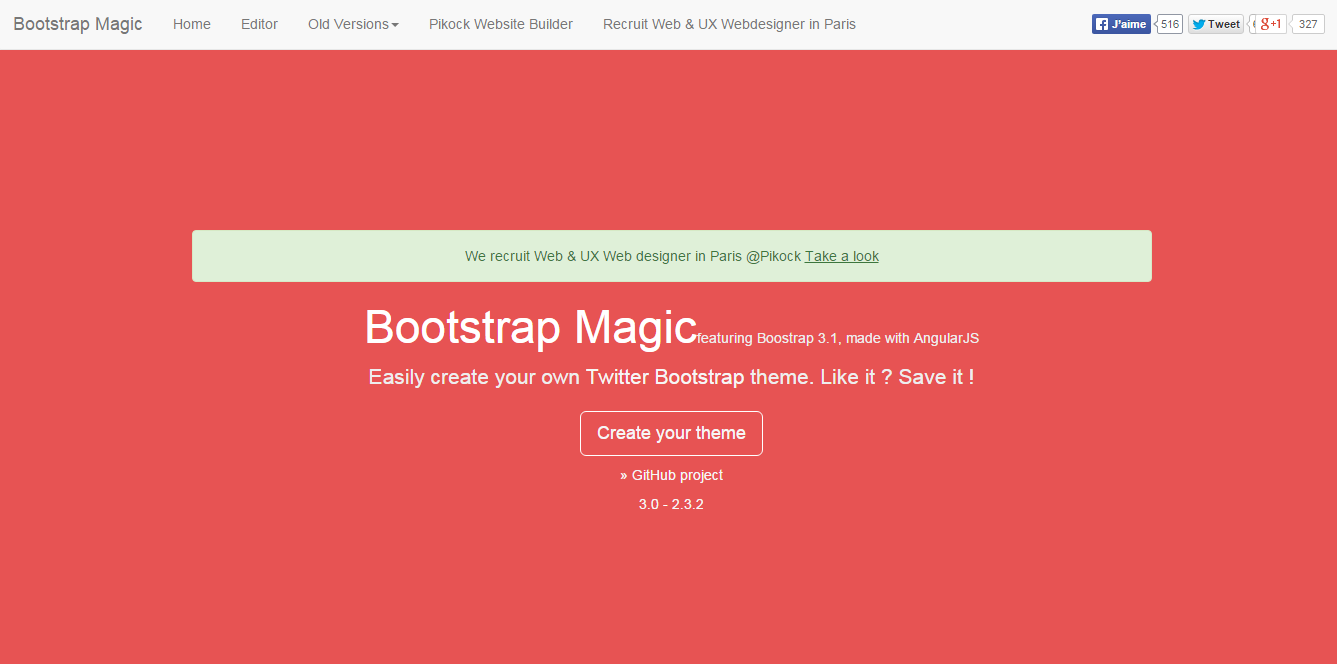Select Recruit Web & UX Webdesigner in Paris
The image size is (1337, 664).
[x=729, y=24]
